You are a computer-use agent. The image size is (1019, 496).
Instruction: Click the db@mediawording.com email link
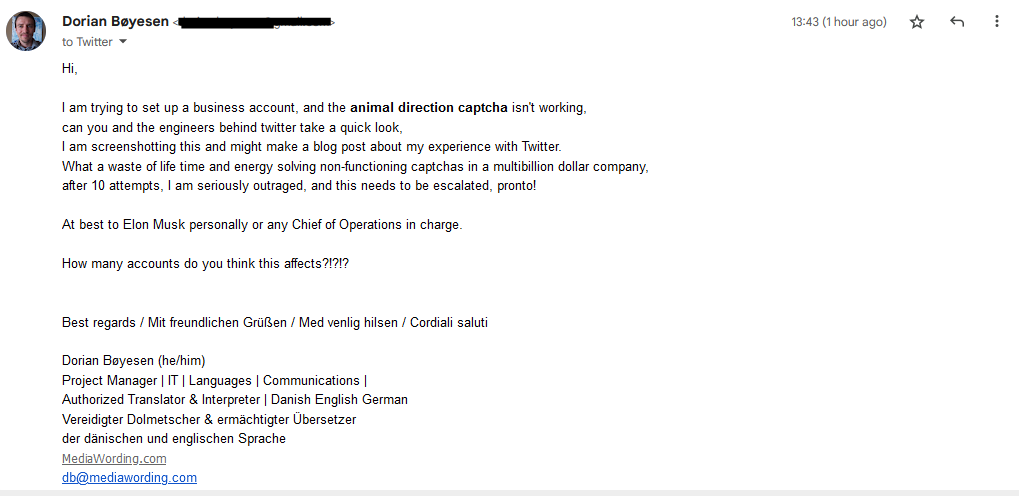[x=129, y=478]
